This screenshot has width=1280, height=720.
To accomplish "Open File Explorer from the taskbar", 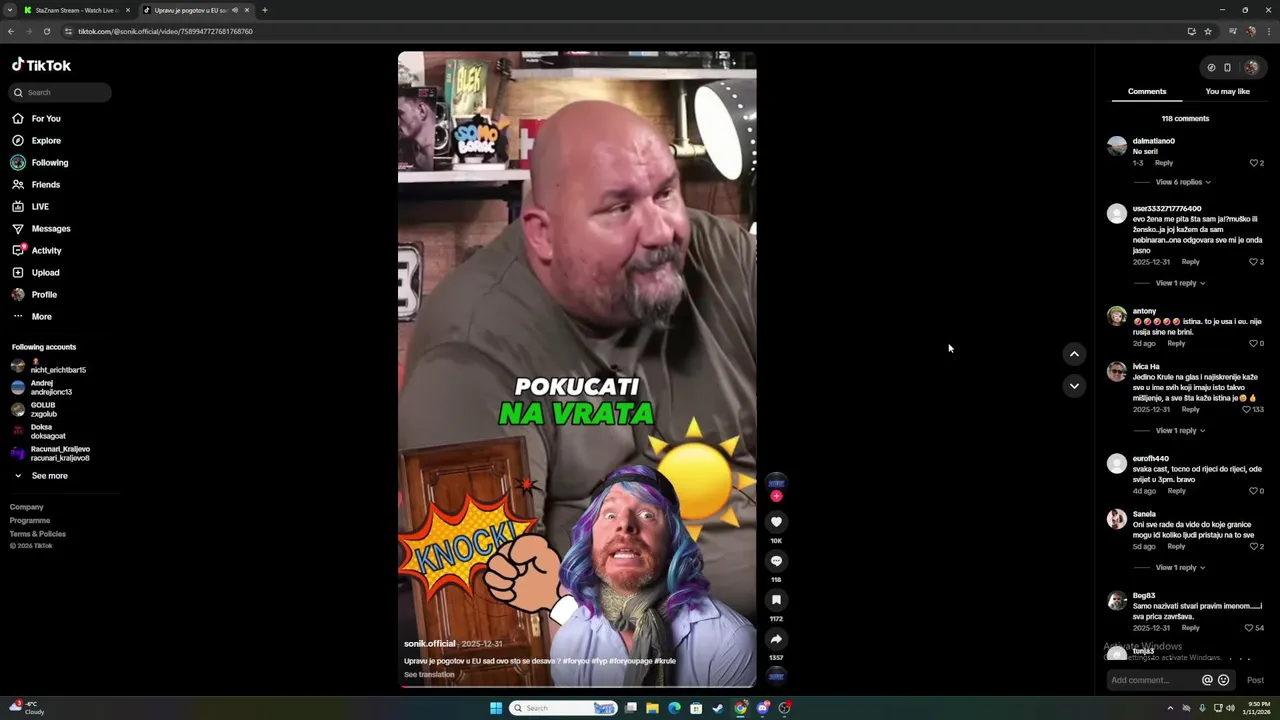I will pos(652,708).
